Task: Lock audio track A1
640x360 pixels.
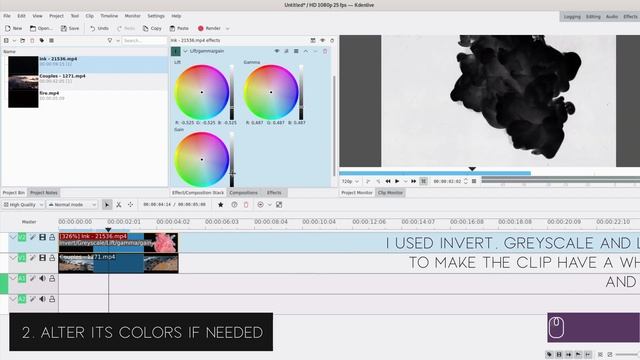Action: tap(52, 278)
